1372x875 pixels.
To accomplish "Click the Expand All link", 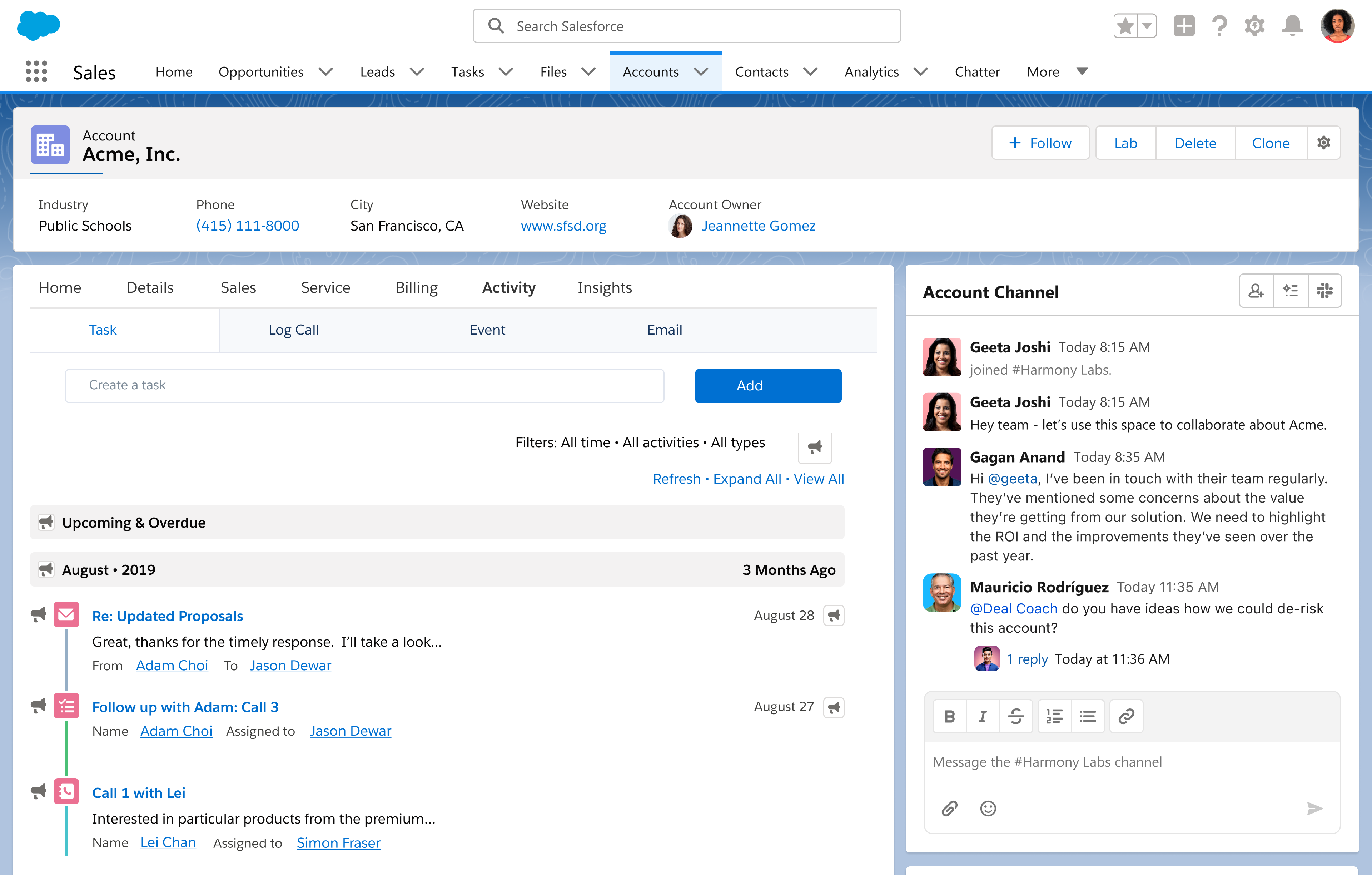I will (747, 479).
